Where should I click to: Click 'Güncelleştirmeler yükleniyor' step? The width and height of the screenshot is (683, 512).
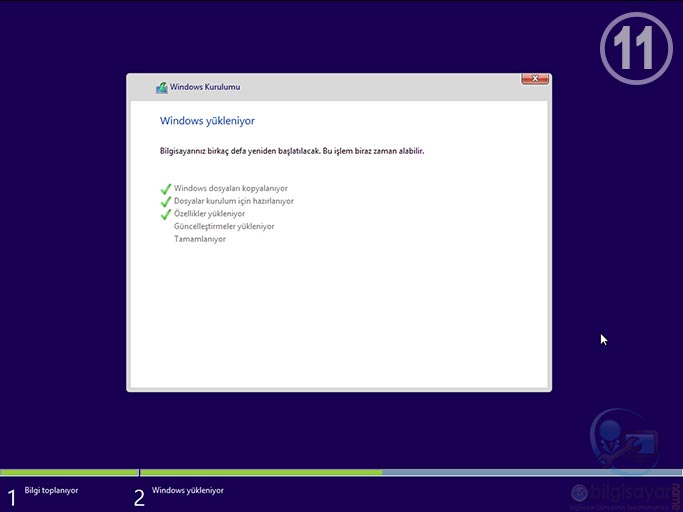point(224,226)
